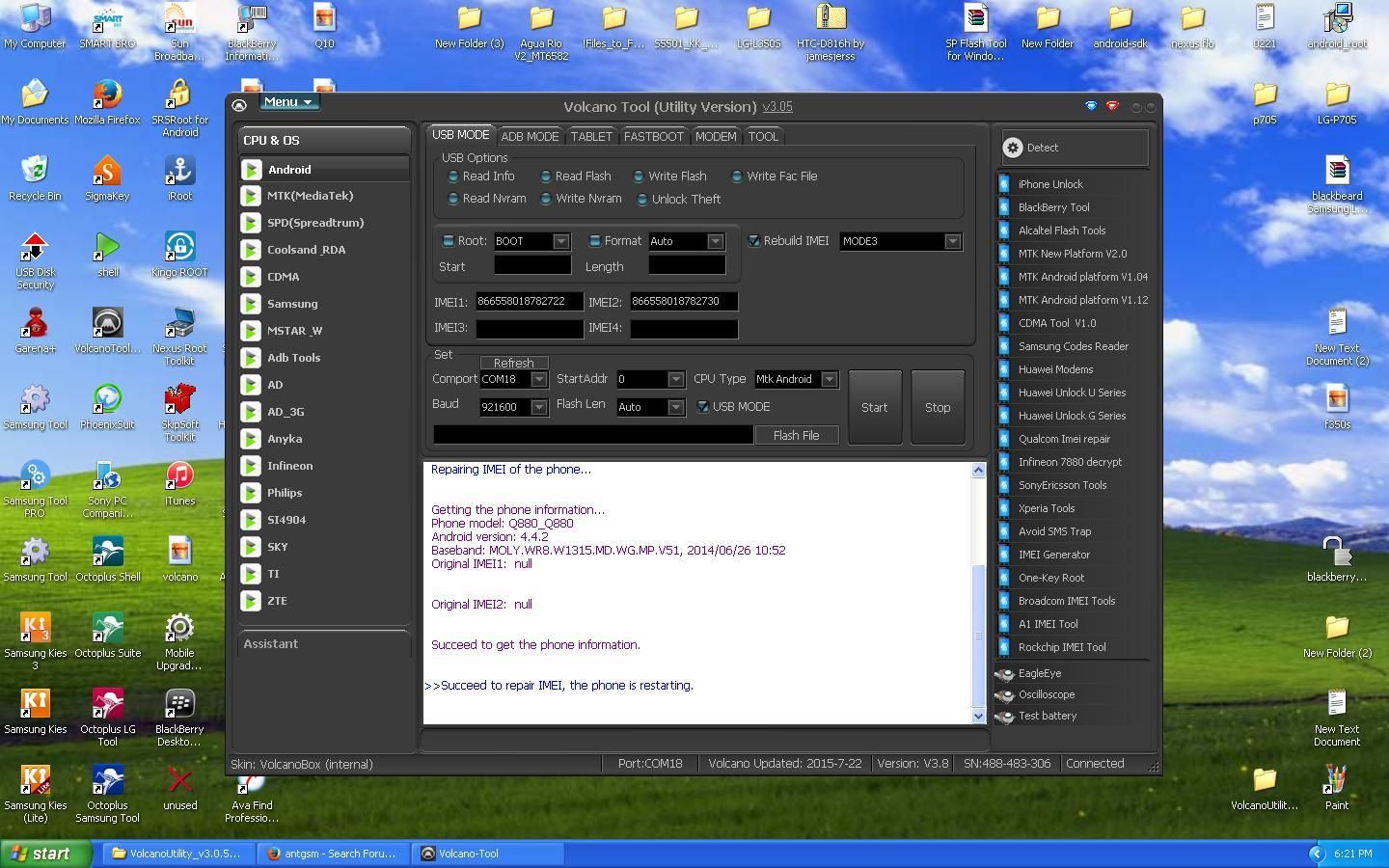The width and height of the screenshot is (1389, 868).
Task: Launch One-Key Root
Action: [x=1051, y=578]
